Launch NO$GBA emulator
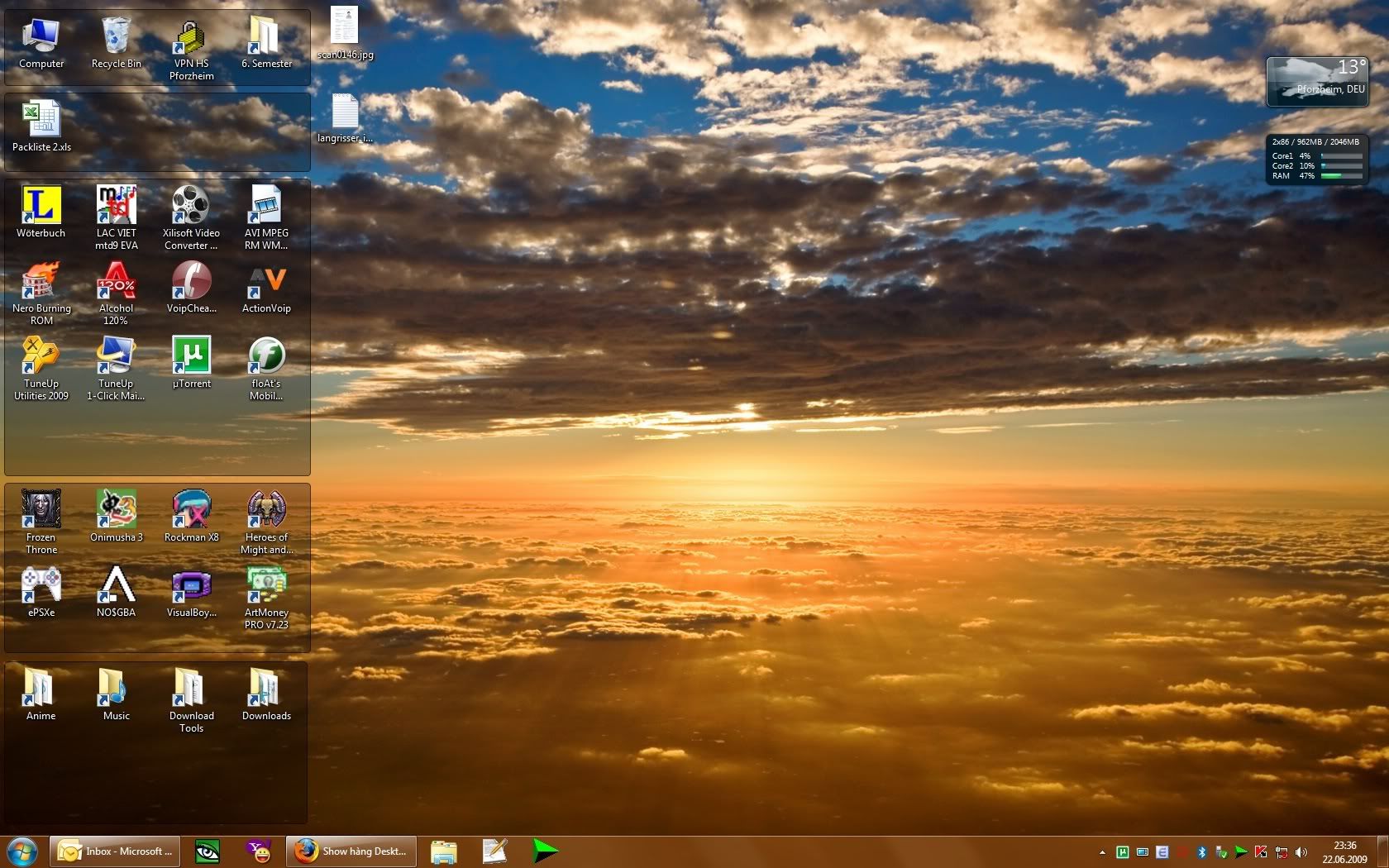The height and width of the screenshot is (868, 1389). [116, 592]
